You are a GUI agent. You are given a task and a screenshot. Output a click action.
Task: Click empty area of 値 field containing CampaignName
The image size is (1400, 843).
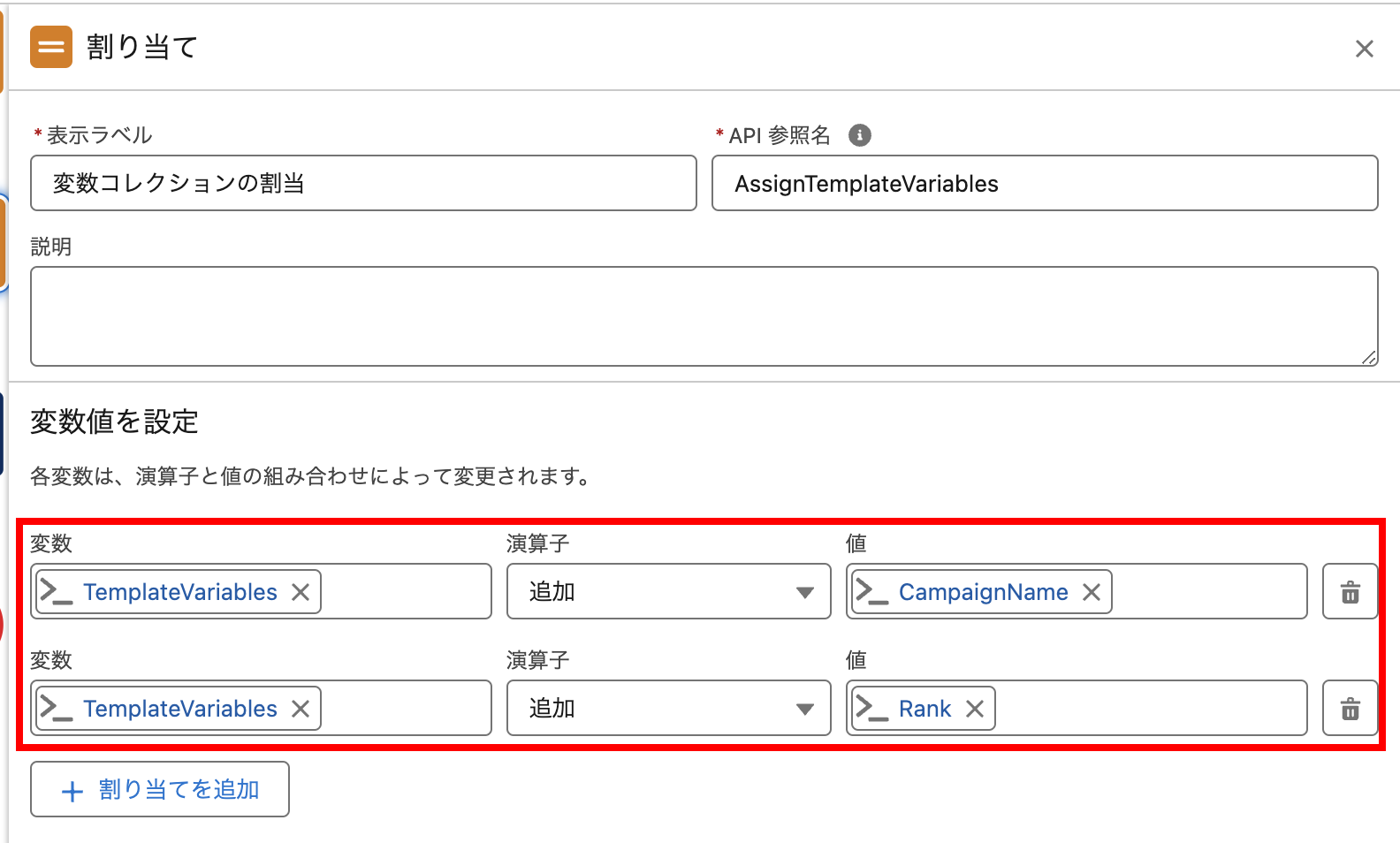tap(1209, 592)
